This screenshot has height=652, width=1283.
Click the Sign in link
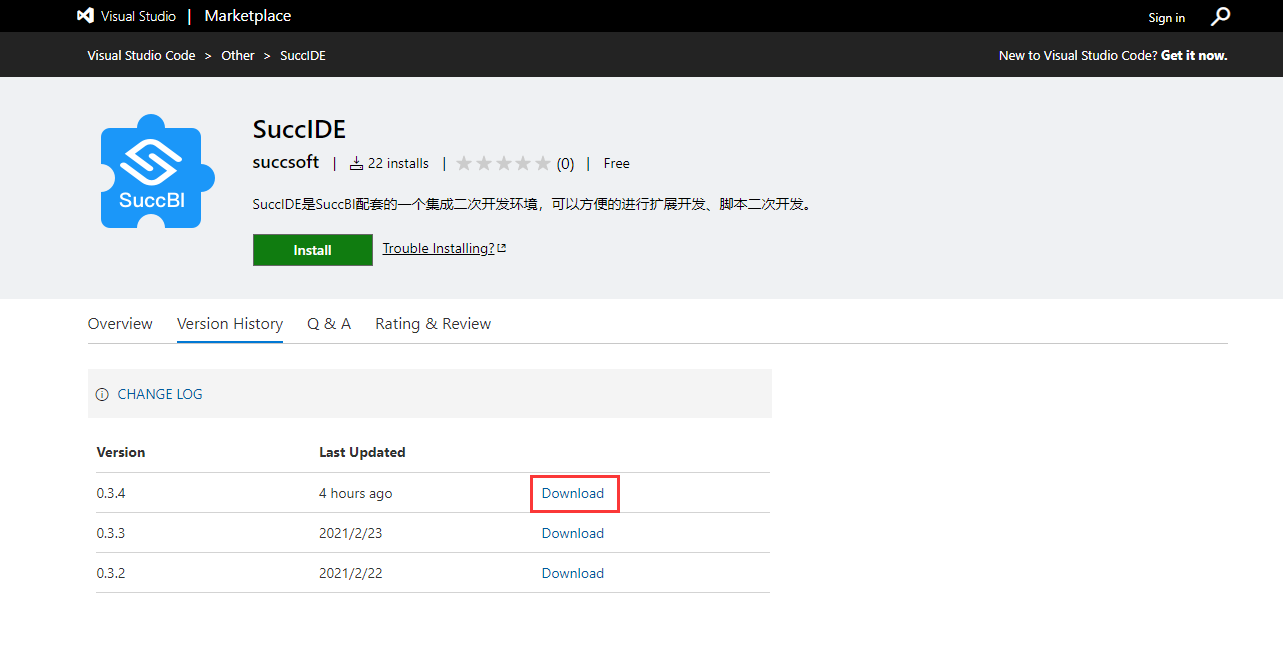tap(1166, 18)
